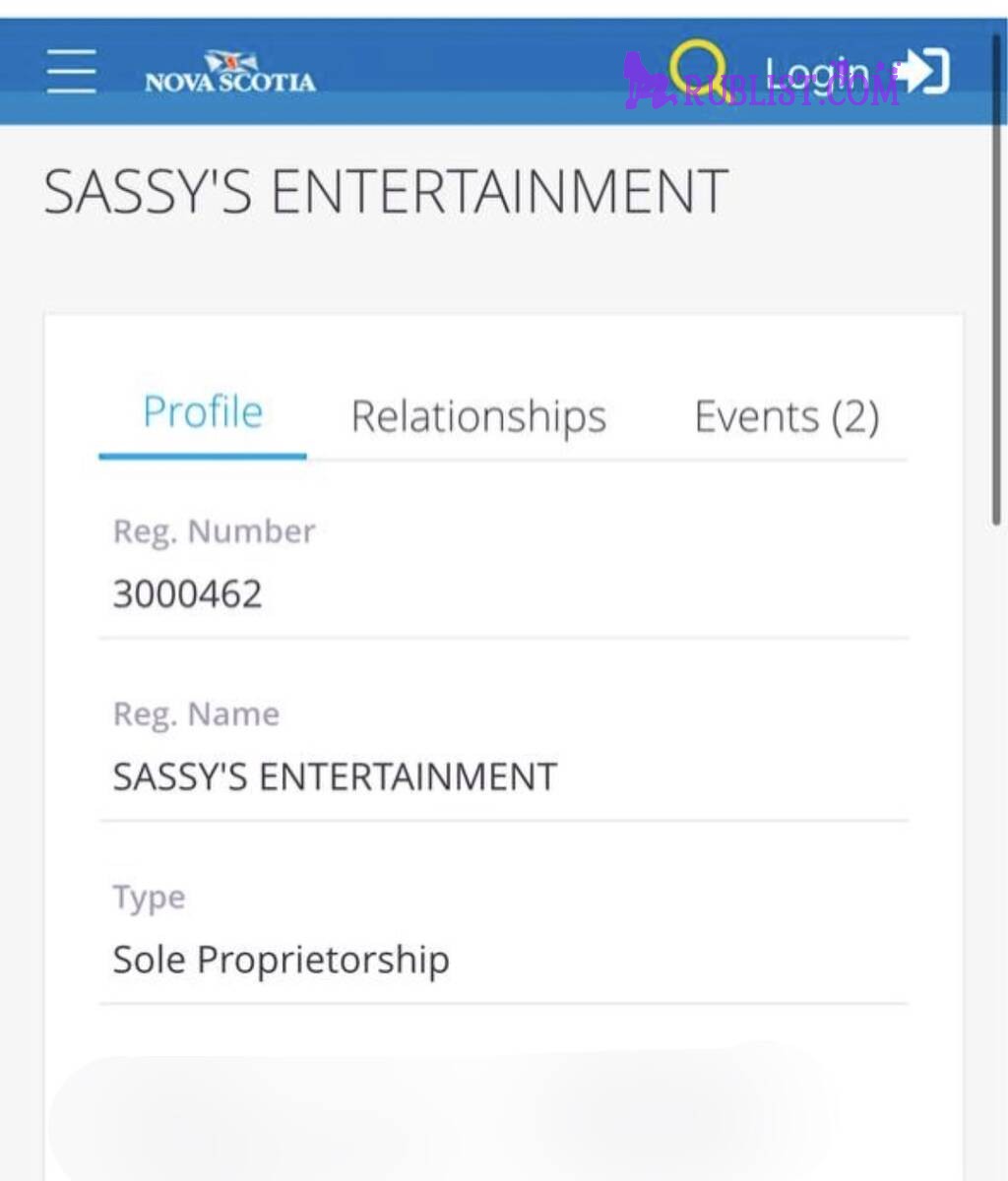Screen dimensions: 1008x1181
Task: Click the Reg. Name field label
Action: click(196, 714)
